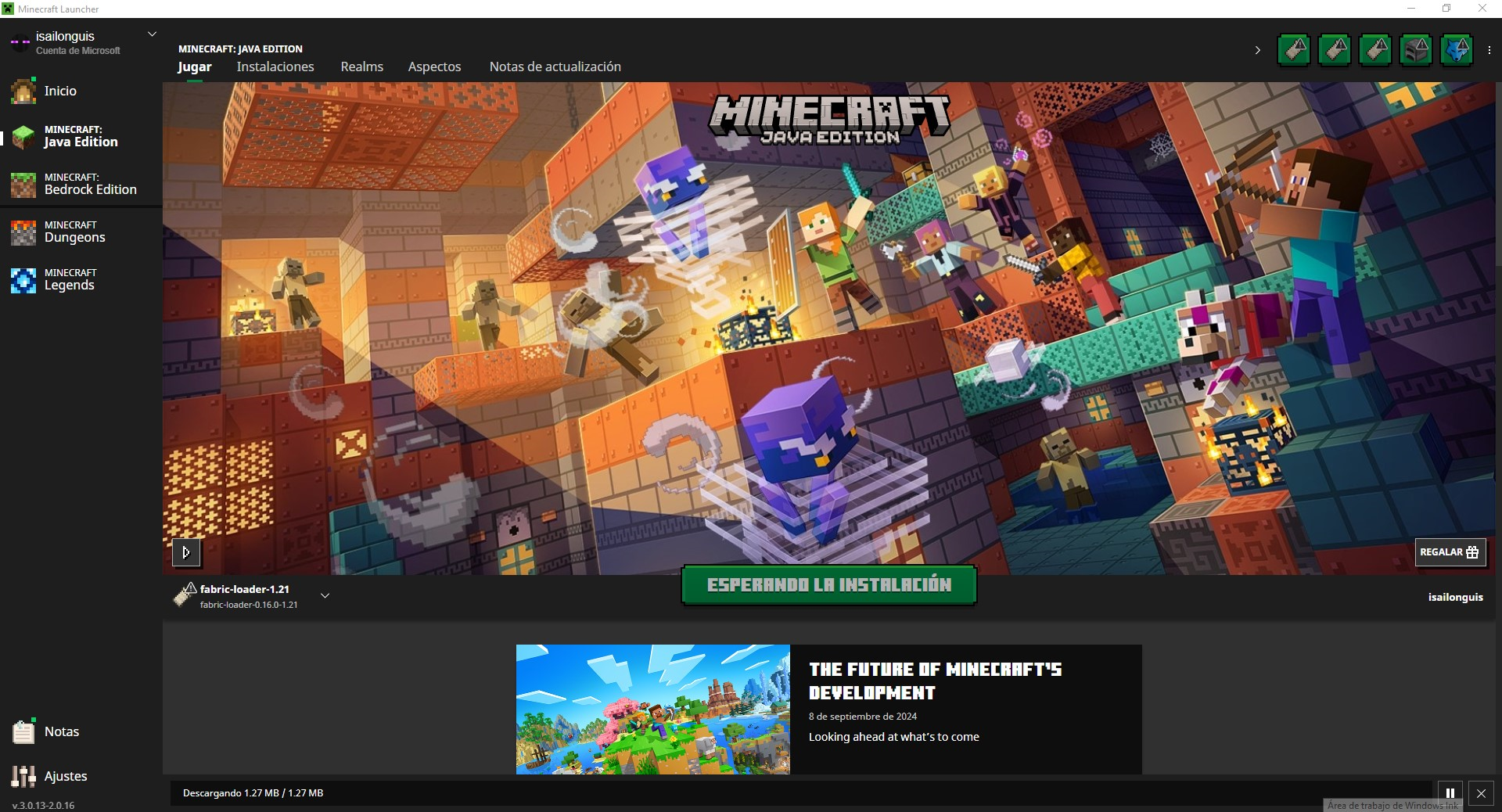Cancel the download with the X button
Image resolution: width=1502 pixels, height=812 pixels.
click(1481, 792)
